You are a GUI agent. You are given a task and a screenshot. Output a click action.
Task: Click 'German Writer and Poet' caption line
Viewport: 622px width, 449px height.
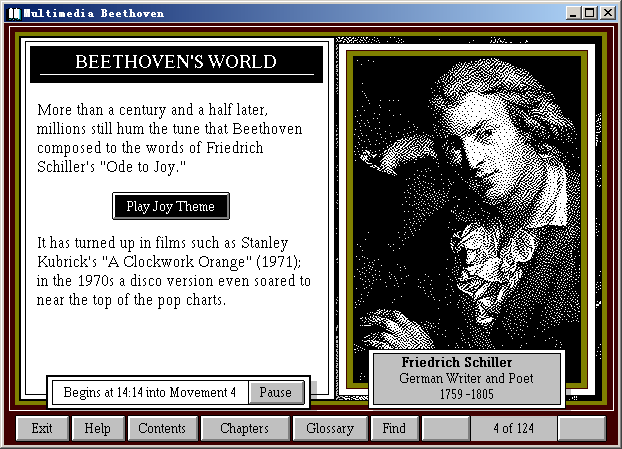click(x=466, y=378)
